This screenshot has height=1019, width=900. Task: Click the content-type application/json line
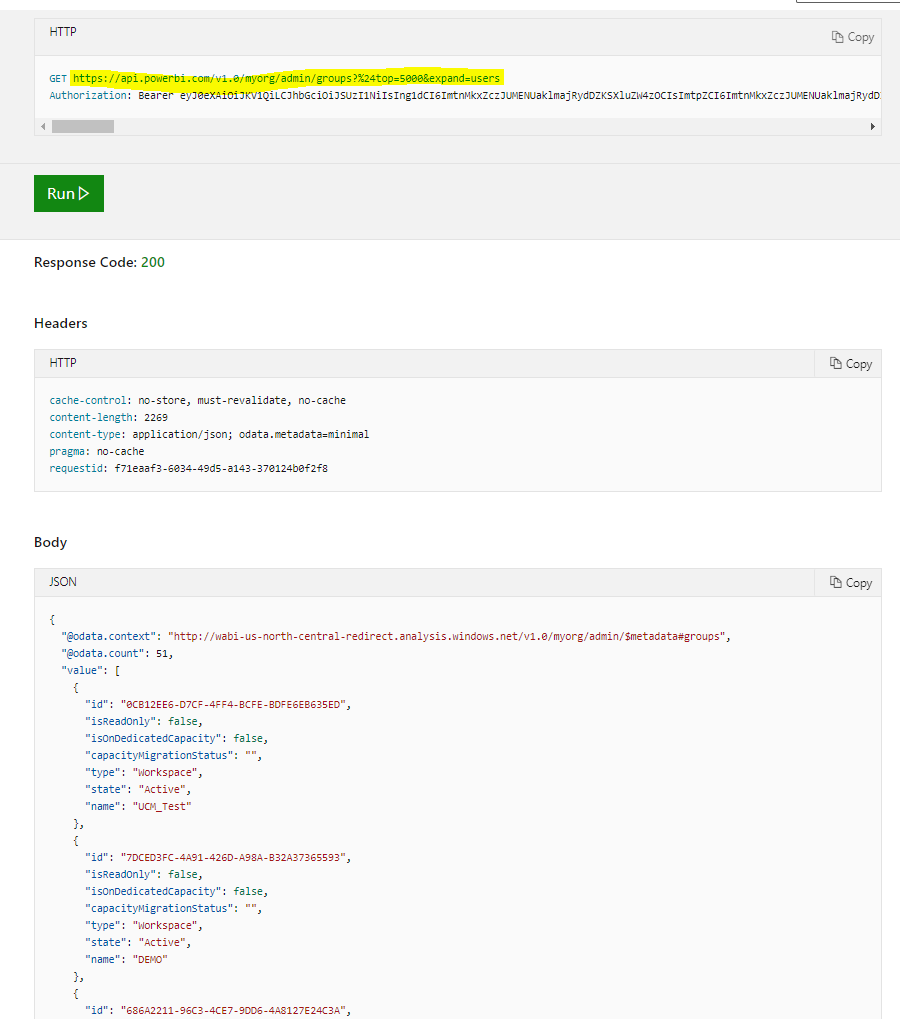tap(209, 434)
